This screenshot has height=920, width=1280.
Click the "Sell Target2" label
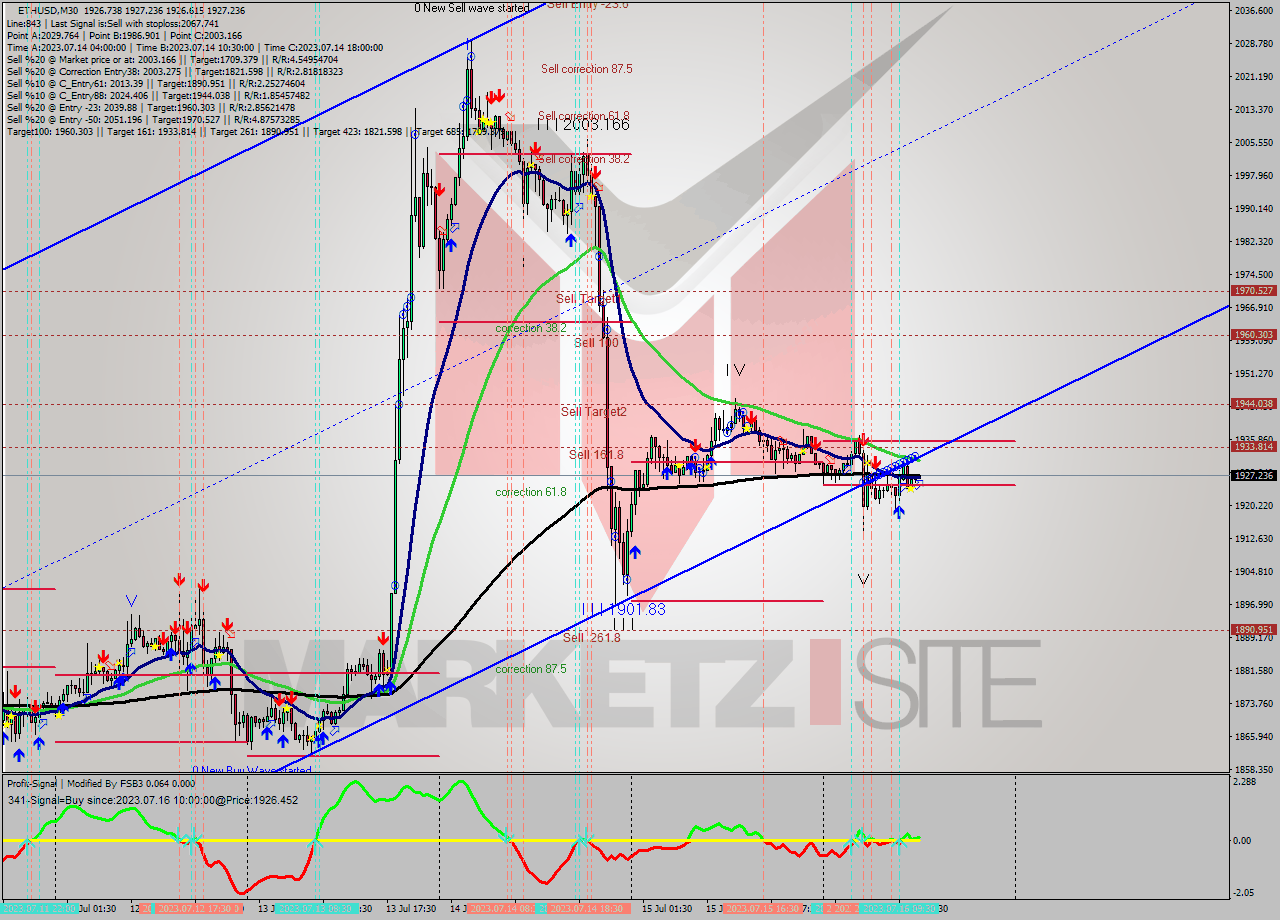594,411
